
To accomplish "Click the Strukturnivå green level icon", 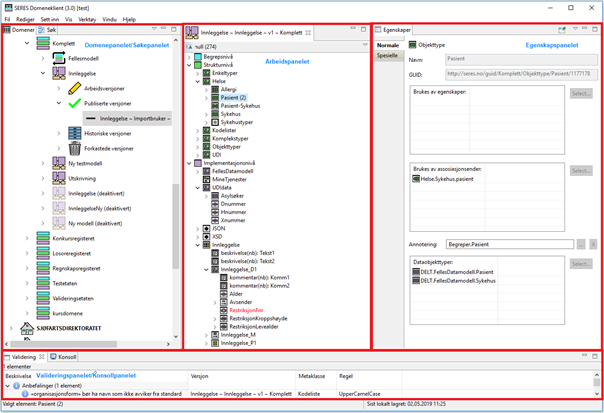I will point(198,65).
